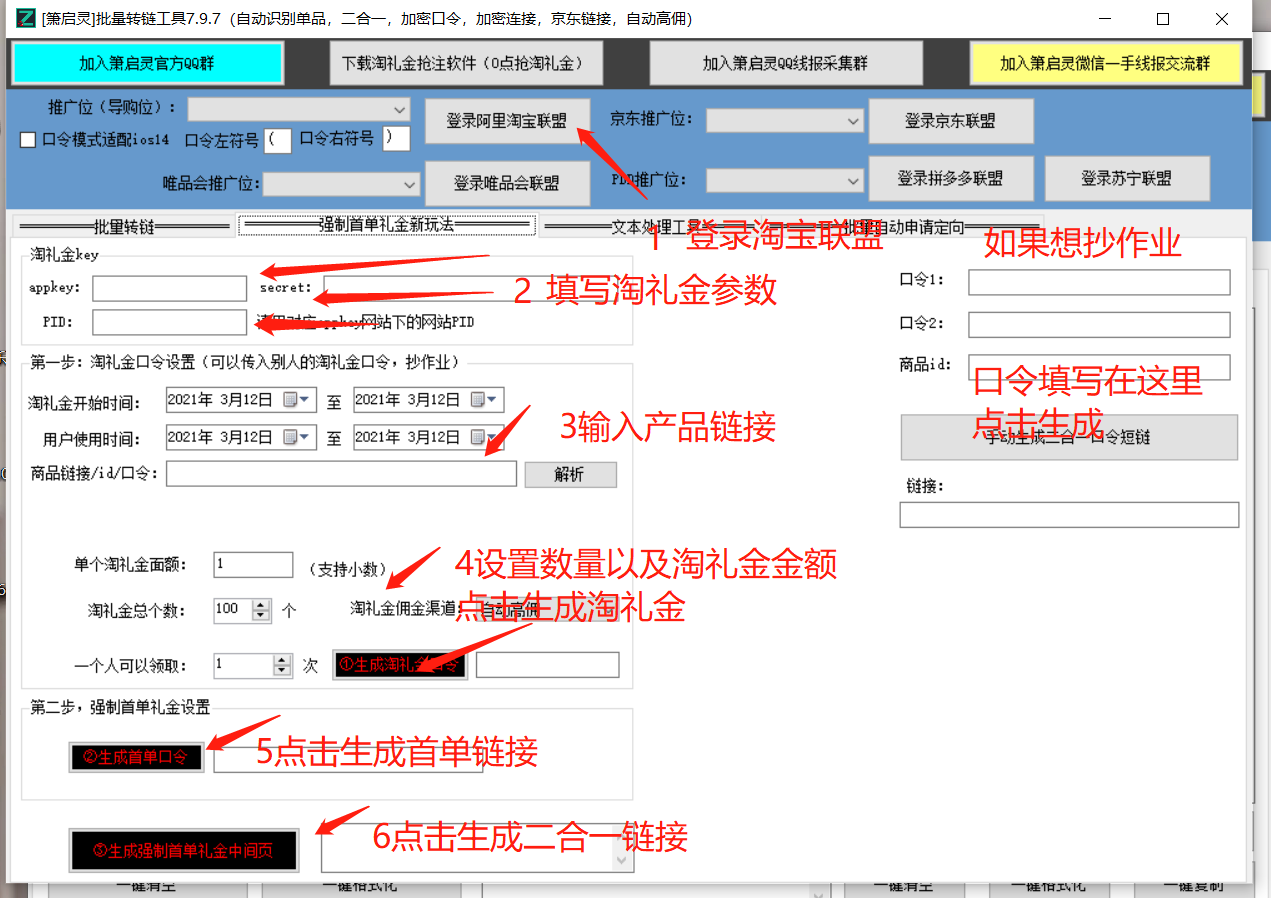
Task: Click the 淘礼金总个数 value showing 100
Action: [233, 609]
